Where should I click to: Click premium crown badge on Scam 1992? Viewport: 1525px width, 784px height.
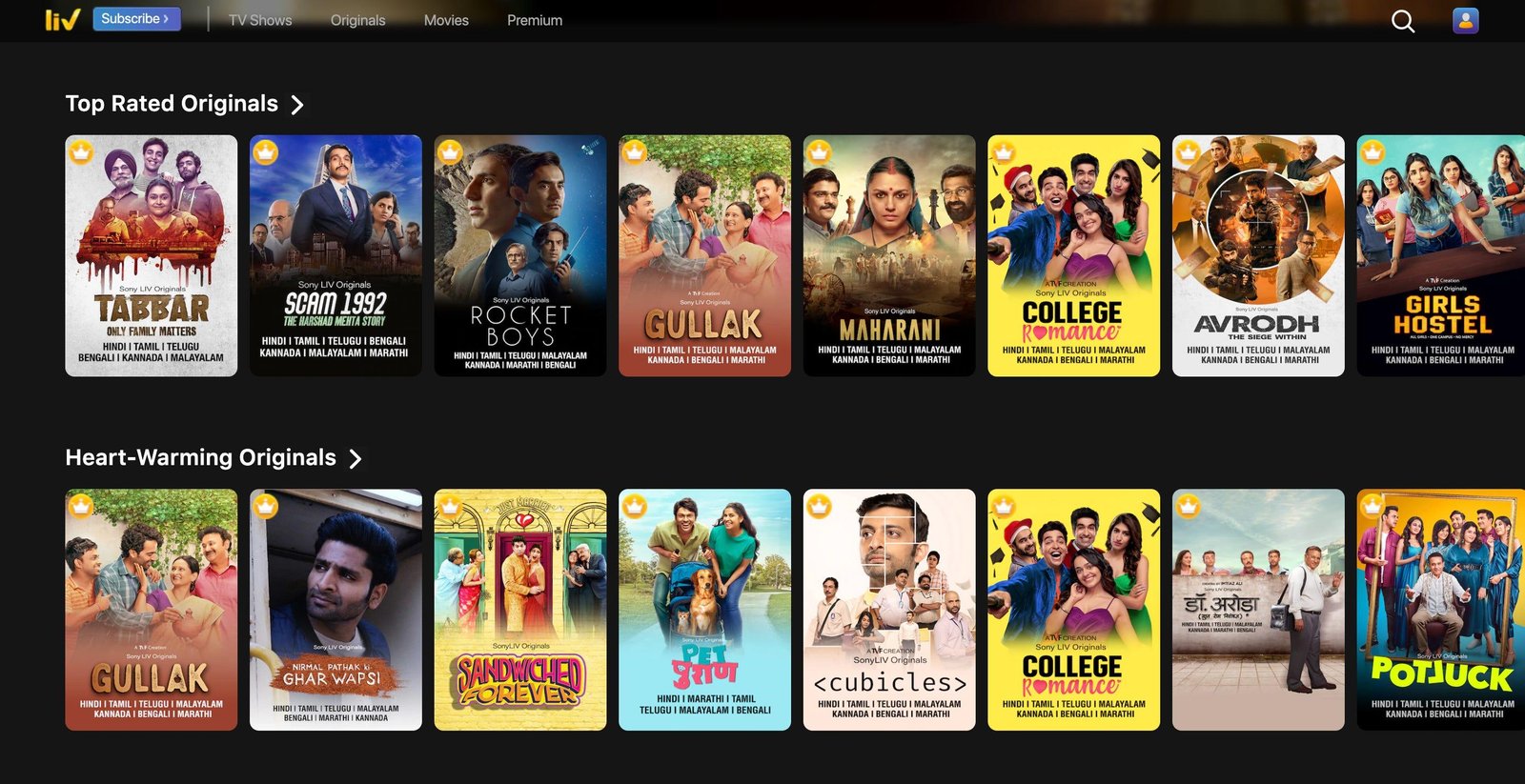(266, 151)
